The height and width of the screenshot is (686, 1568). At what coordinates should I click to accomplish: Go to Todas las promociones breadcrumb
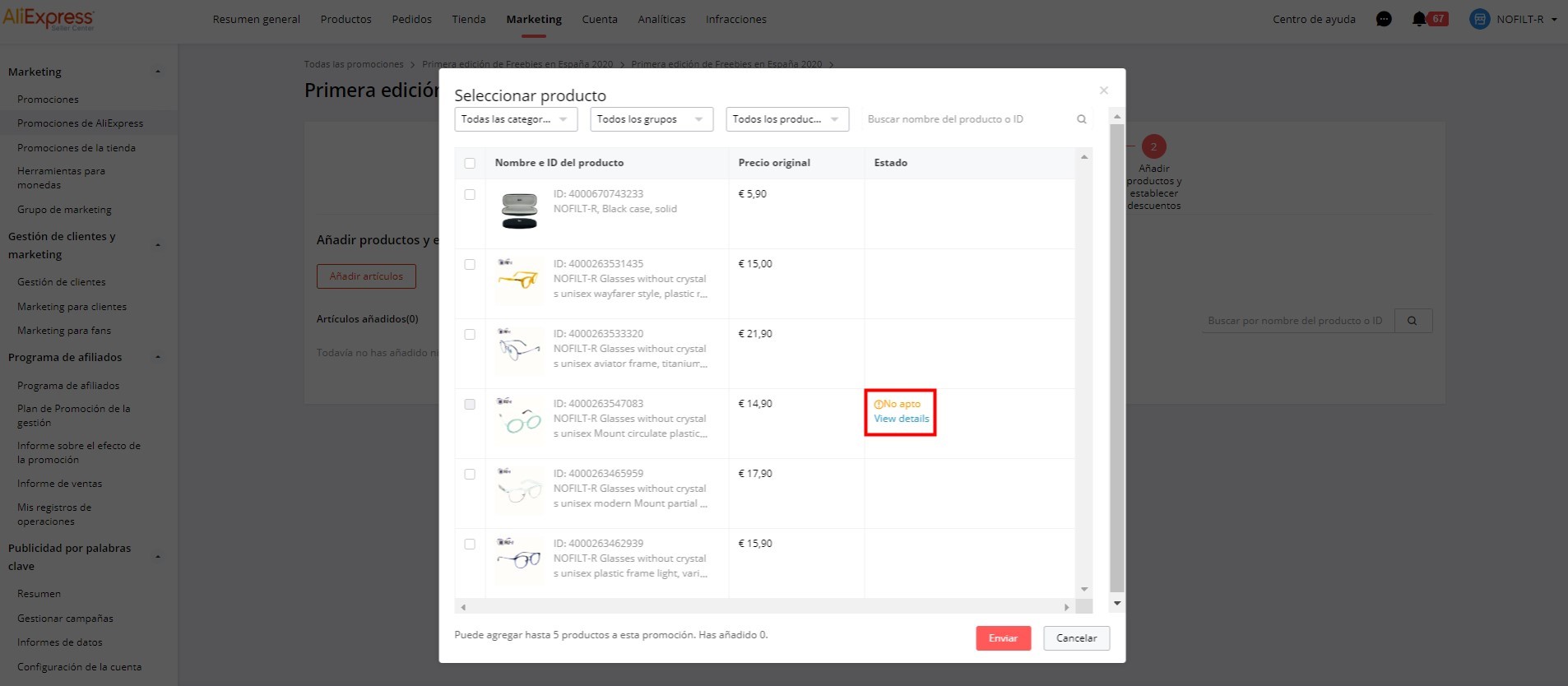click(354, 64)
